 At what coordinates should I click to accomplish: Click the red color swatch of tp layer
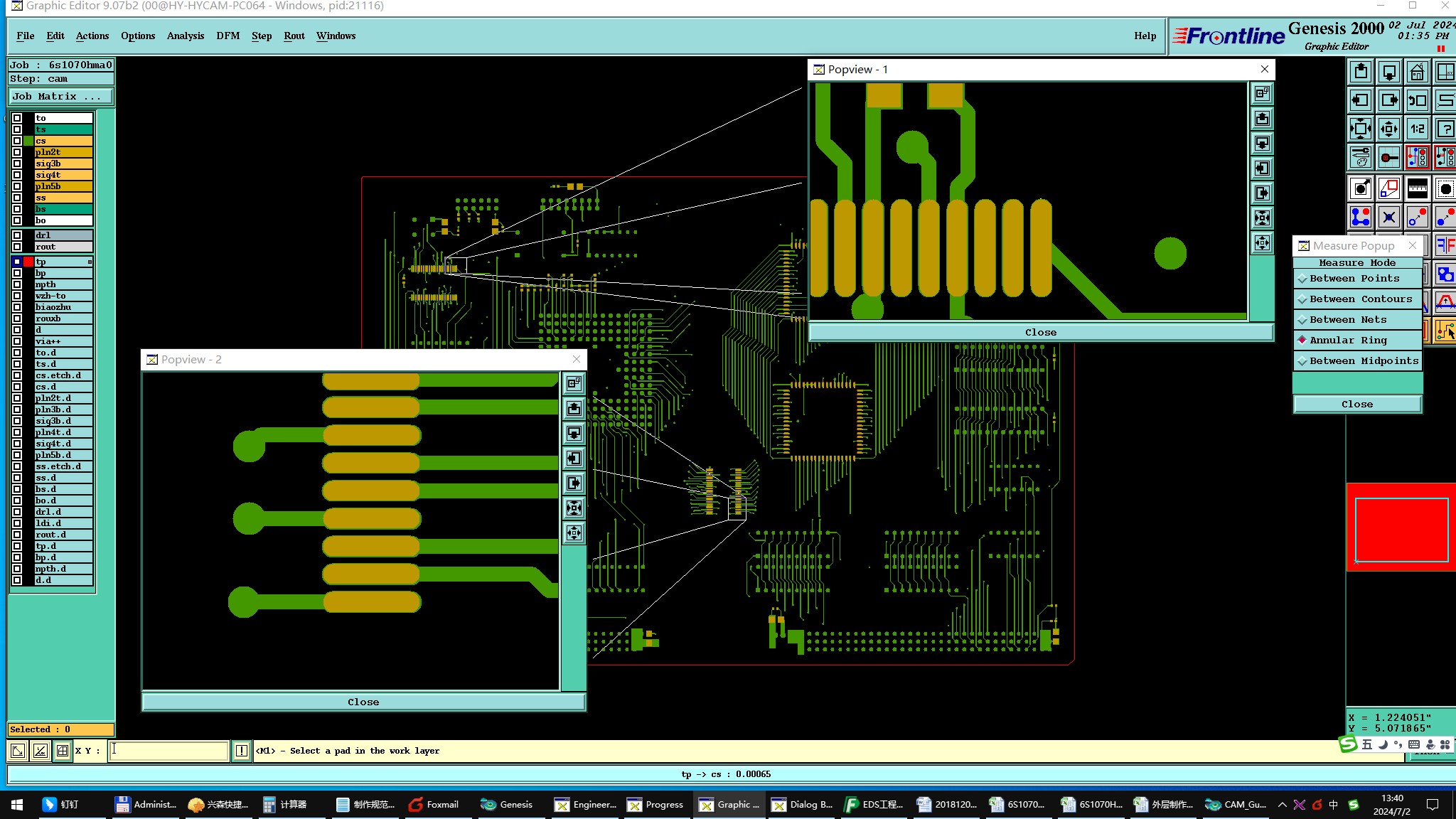(x=28, y=262)
